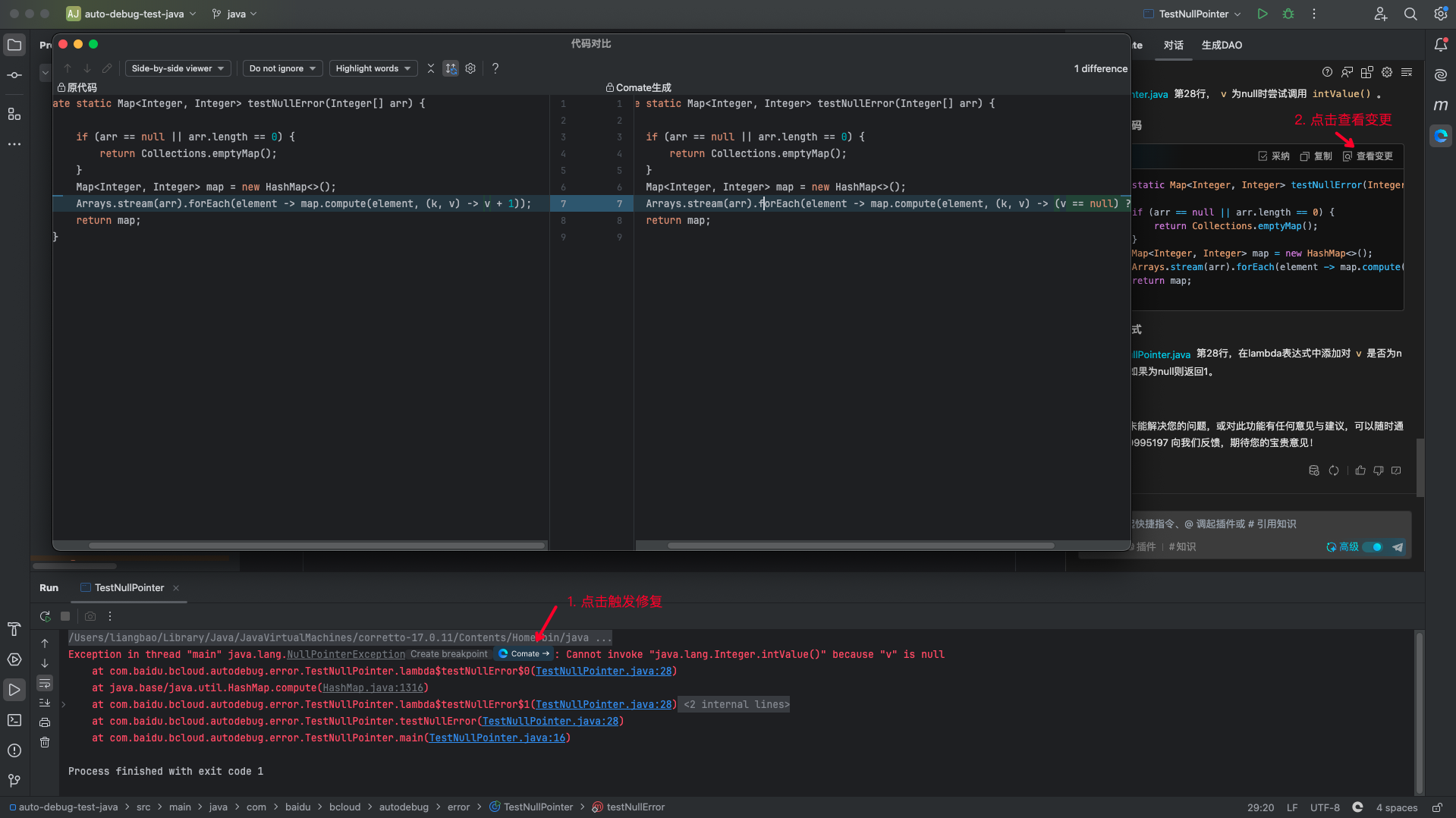The width and height of the screenshot is (1456, 818).
Task: Open the Notifications bell icon
Action: tap(1440, 46)
